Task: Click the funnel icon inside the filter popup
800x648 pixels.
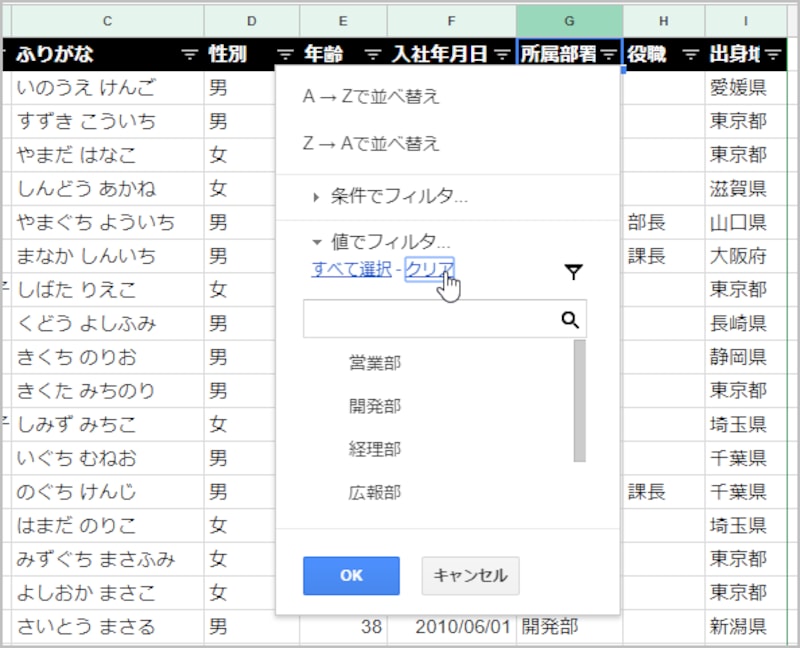Action: [571, 271]
